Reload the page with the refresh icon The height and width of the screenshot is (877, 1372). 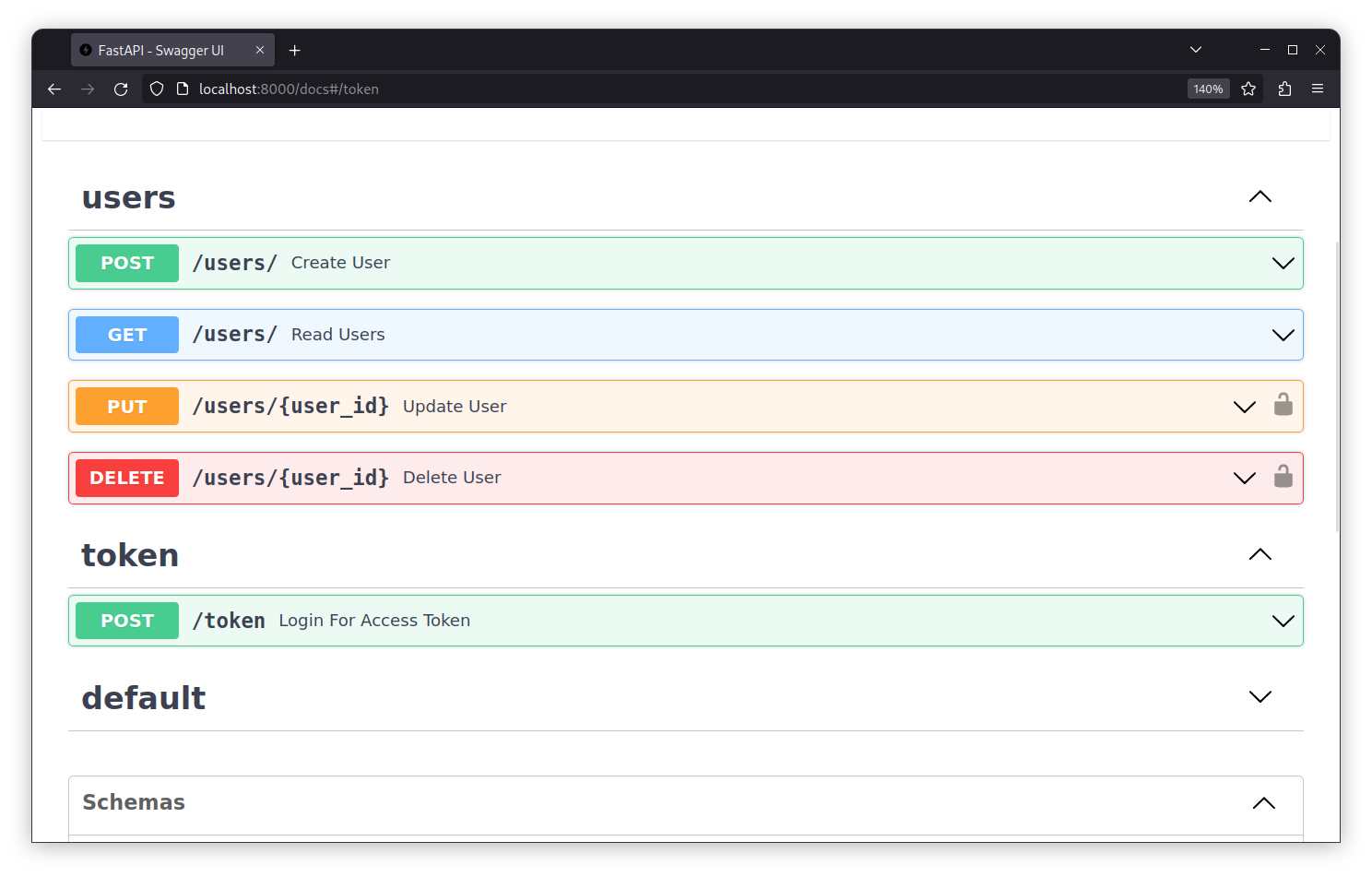(121, 89)
